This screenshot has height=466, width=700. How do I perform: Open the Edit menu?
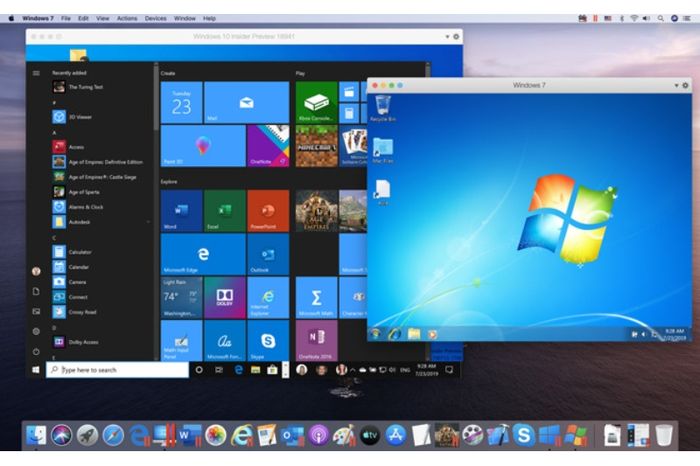click(83, 18)
